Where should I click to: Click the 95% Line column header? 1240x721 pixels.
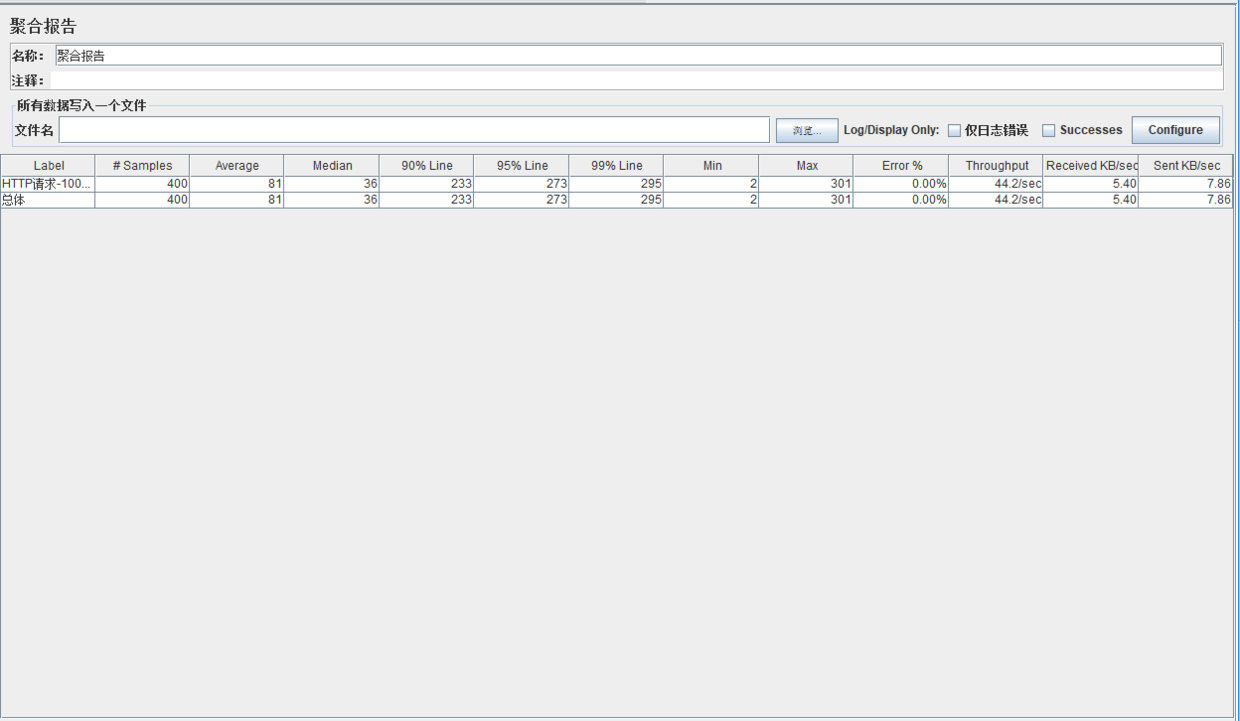[522, 166]
